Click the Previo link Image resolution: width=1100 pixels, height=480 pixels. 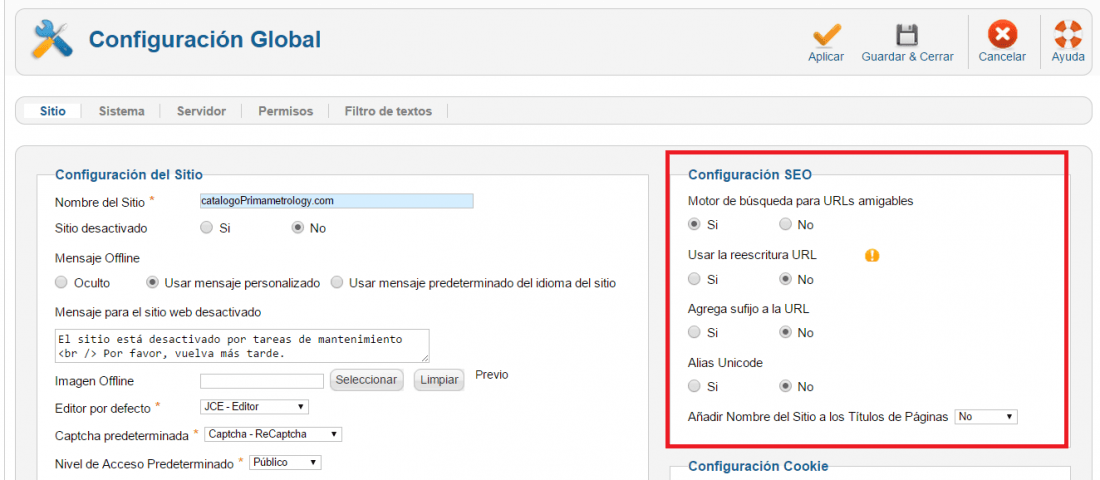[x=492, y=375]
